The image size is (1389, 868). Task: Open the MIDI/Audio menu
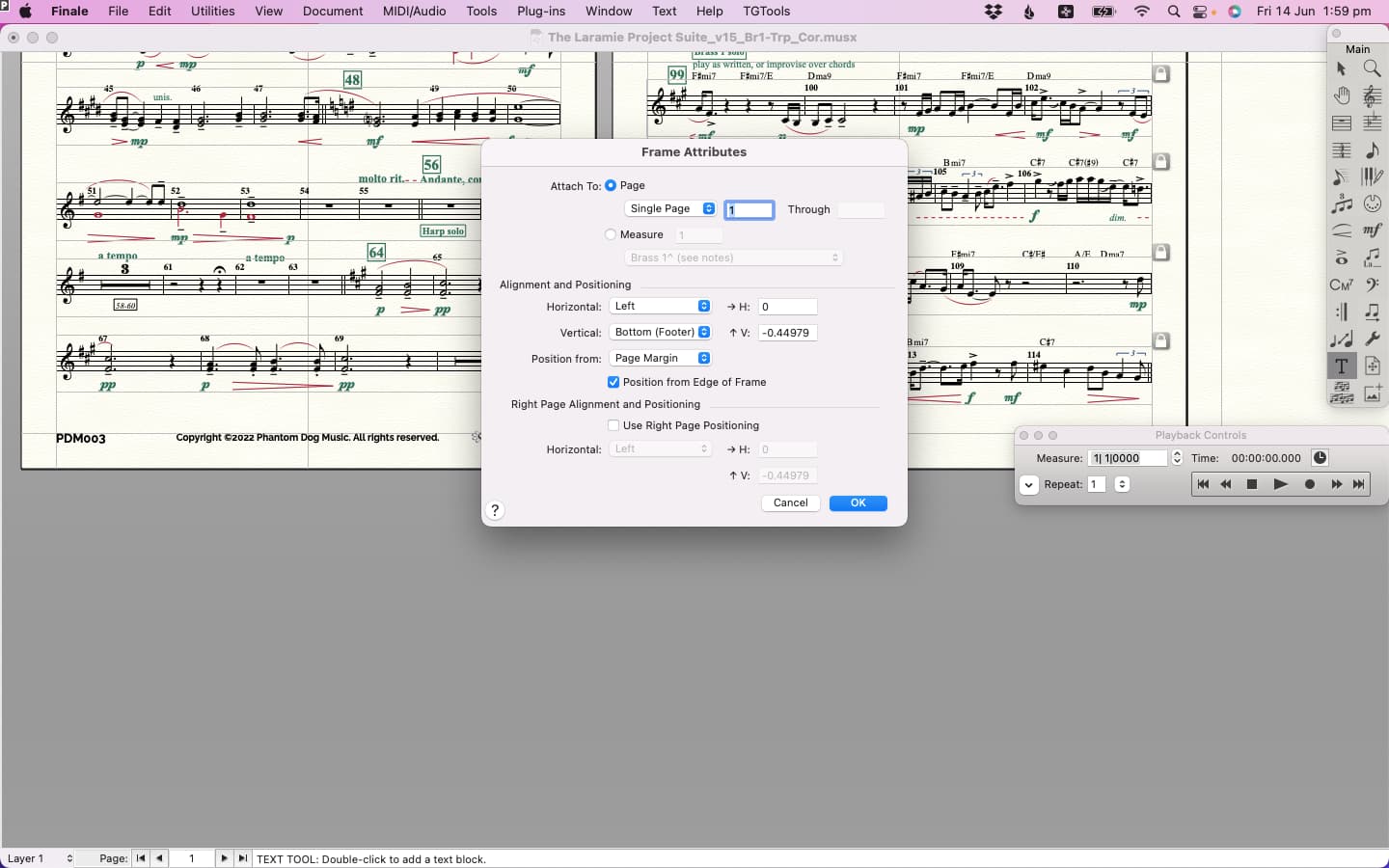[415, 12]
